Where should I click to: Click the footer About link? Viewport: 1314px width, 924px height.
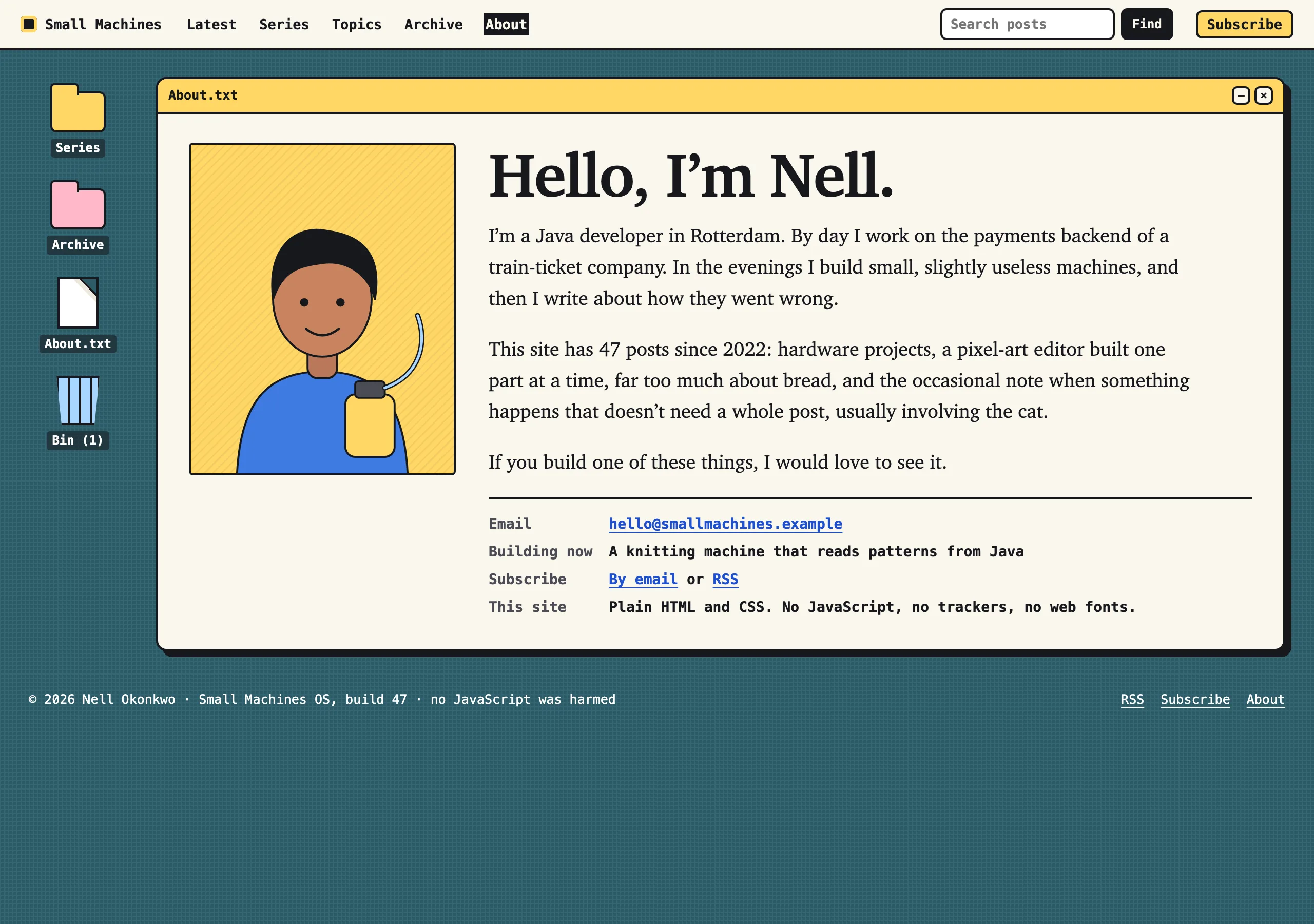(x=1265, y=700)
